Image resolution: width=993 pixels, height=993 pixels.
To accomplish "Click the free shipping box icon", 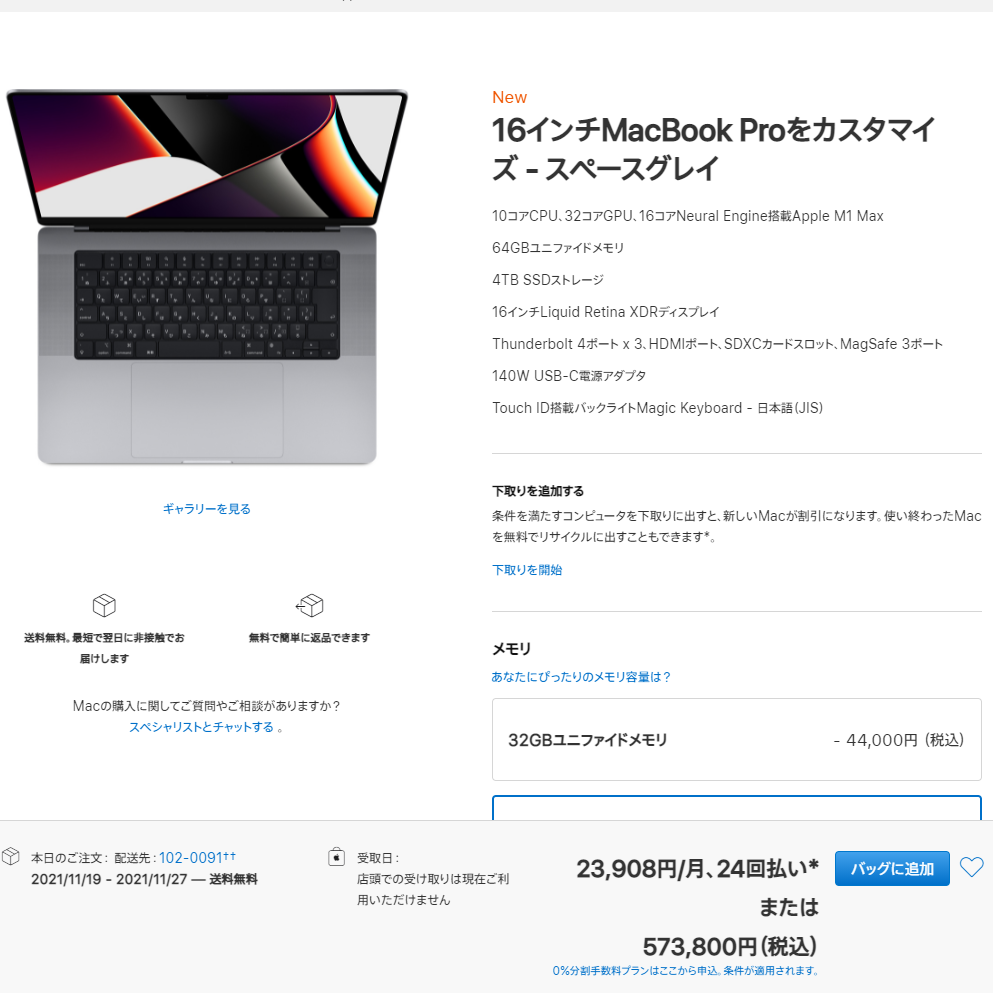I will tap(104, 605).
